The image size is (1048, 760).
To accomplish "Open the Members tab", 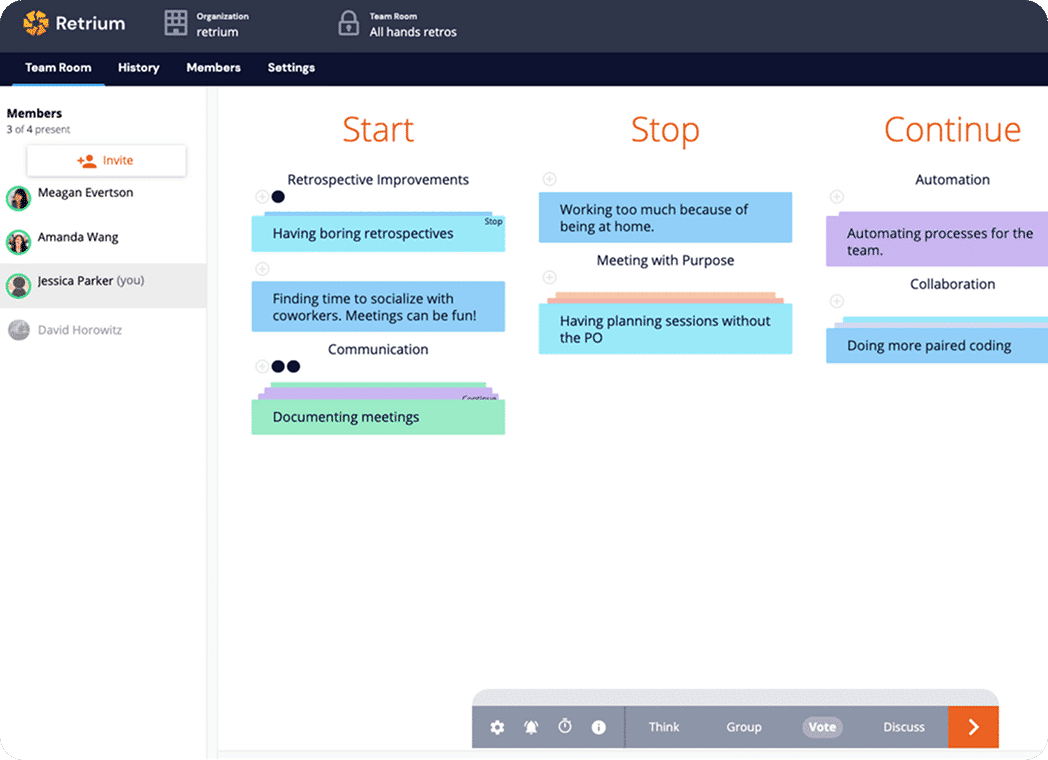I will 213,68.
